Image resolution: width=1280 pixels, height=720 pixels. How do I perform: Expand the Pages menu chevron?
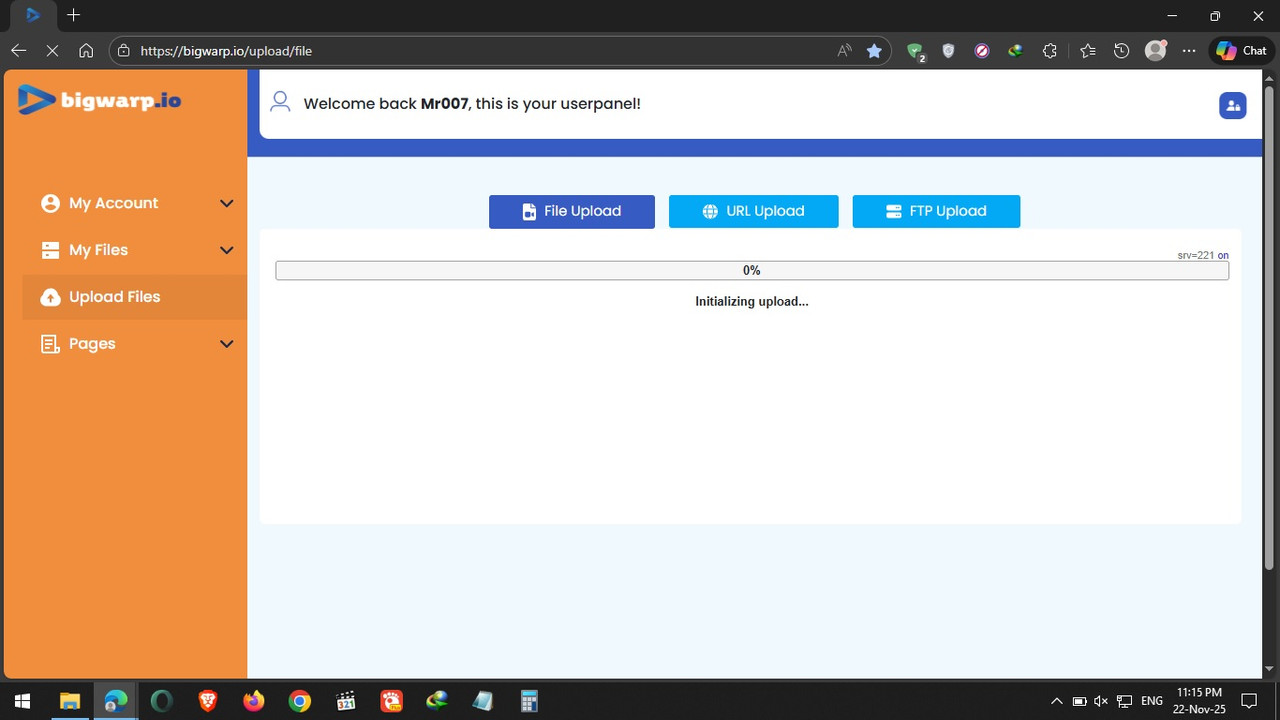tap(227, 344)
